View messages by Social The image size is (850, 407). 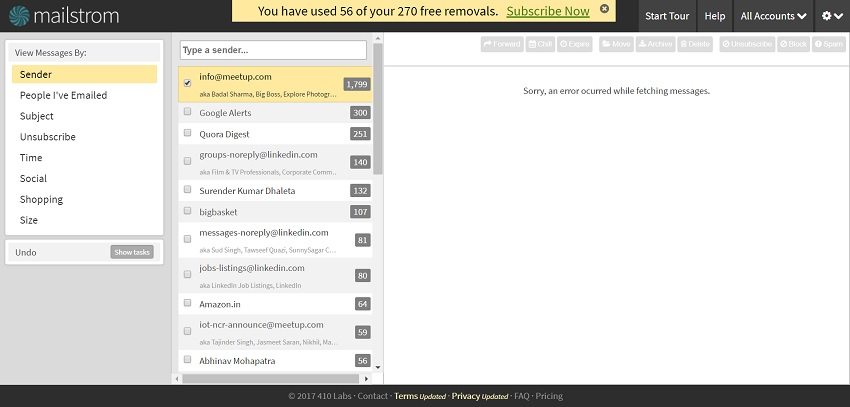tap(85, 179)
